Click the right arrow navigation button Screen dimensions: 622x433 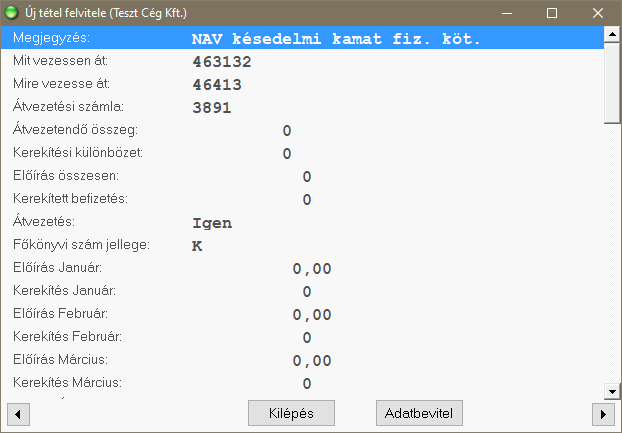point(602,413)
